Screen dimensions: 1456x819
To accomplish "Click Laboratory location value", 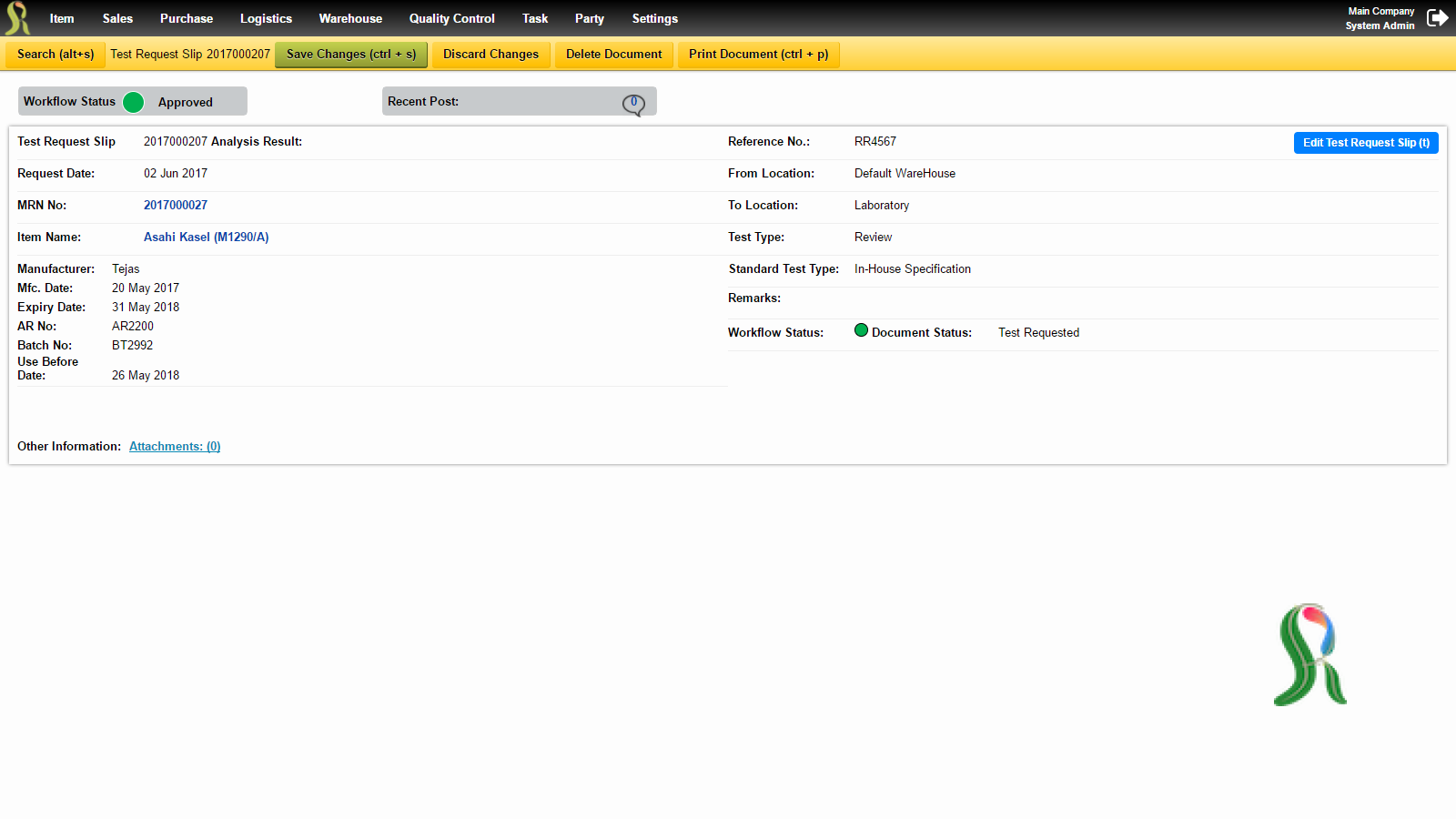I will click(882, 206).
